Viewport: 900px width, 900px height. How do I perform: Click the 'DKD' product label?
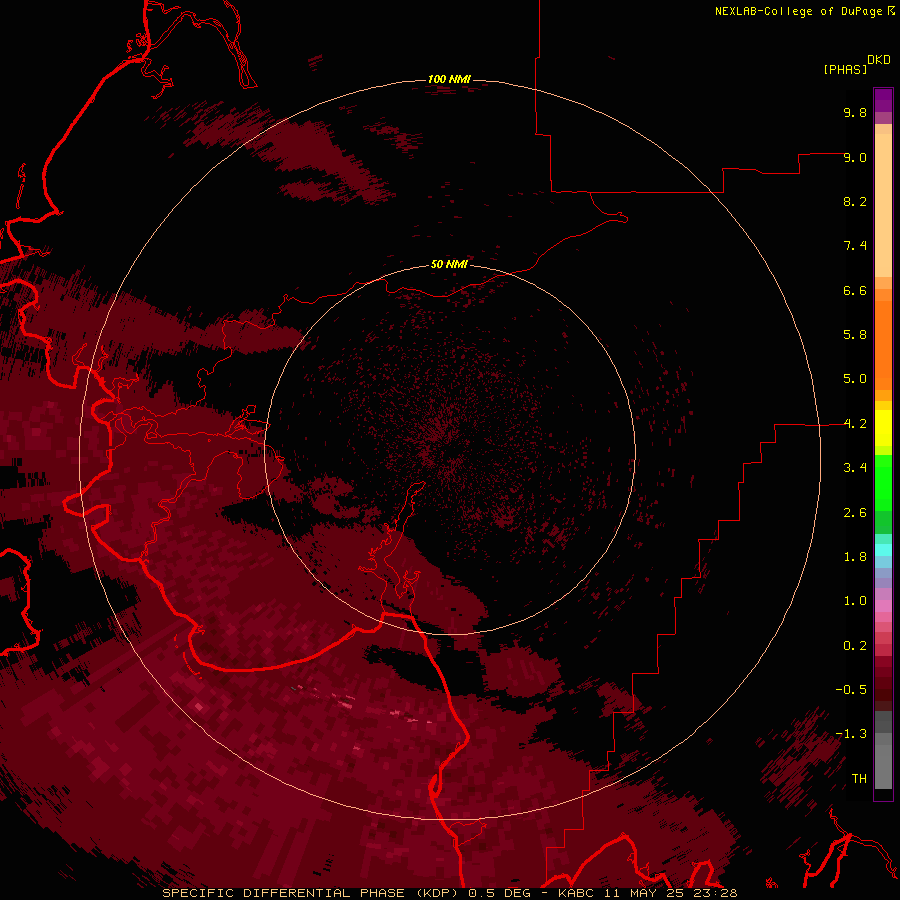click(x=879, y=60)
